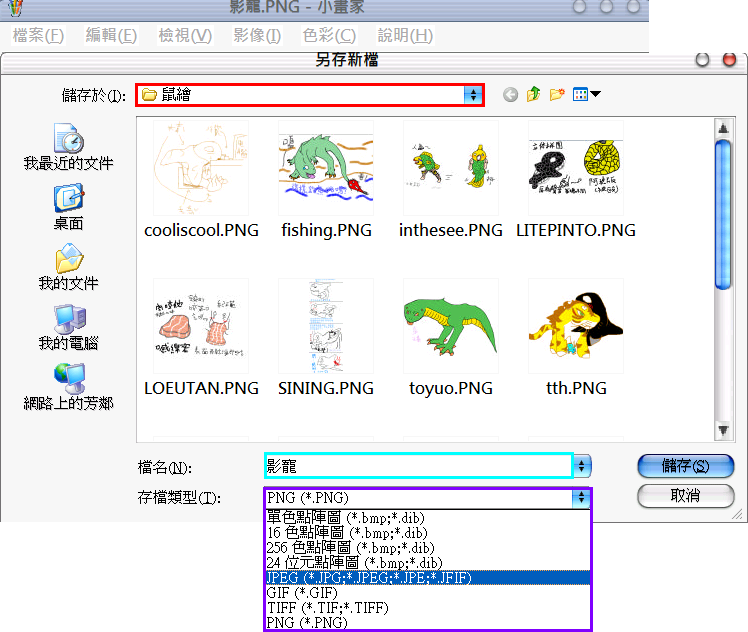Screen dimensions: 748x632
Task: Go up one folder level icon
Action: coord(533,94)
